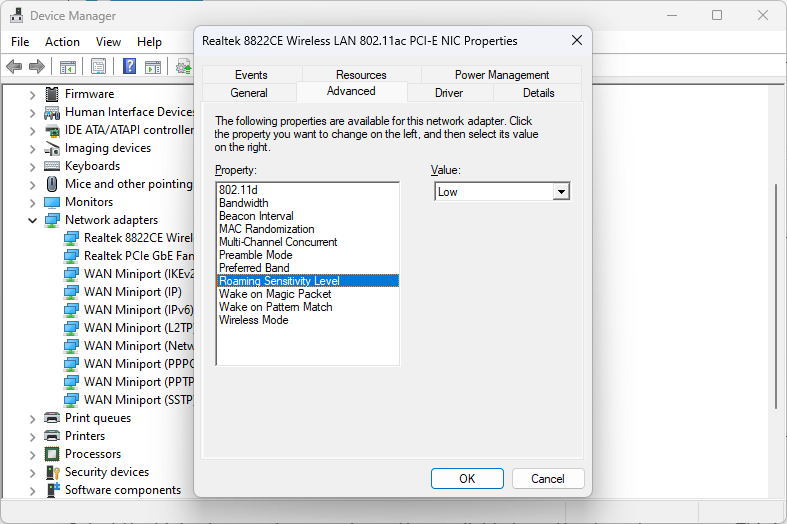Expand the Print queues tree node
Image resolution: width=787 pixels, height=524 pixels.
32,418
